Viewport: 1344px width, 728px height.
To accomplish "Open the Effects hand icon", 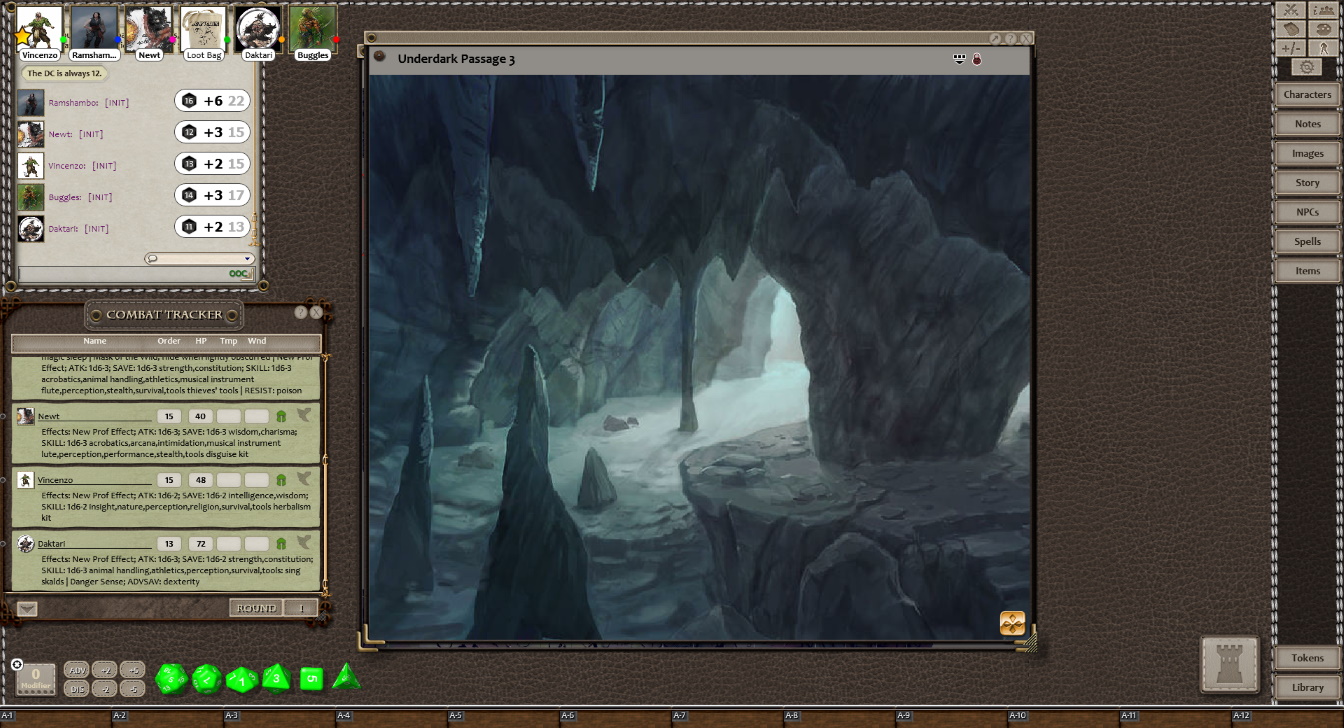I will click(x=1291, y=29).
